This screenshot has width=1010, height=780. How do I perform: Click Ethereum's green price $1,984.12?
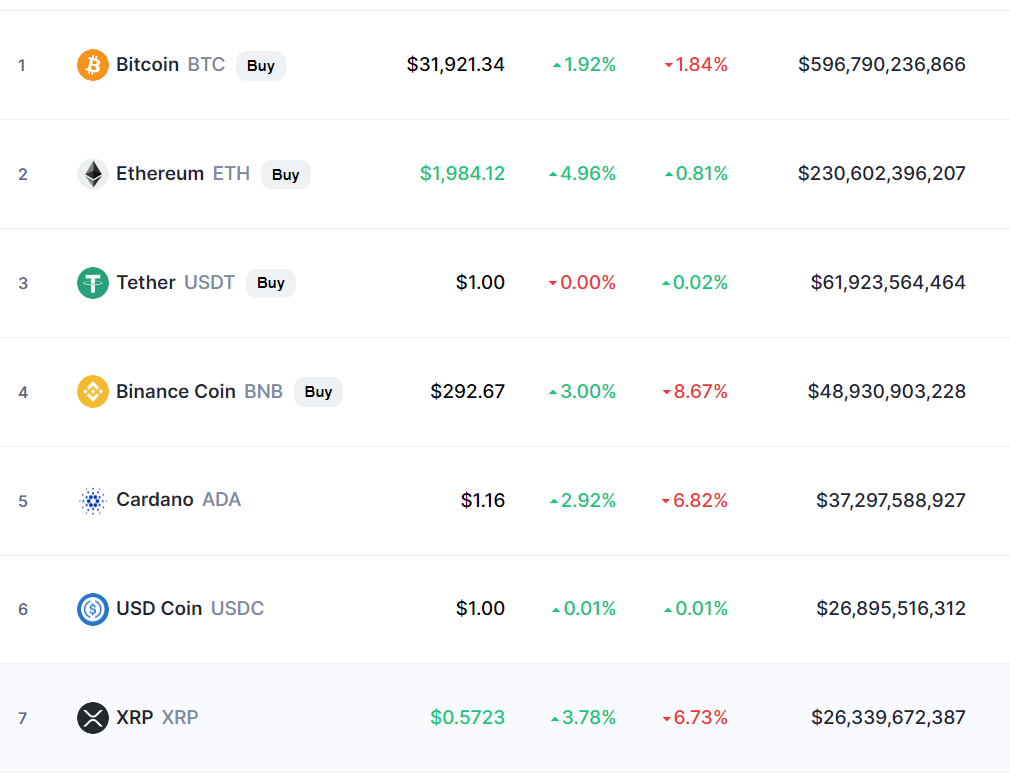pos(462,173)
